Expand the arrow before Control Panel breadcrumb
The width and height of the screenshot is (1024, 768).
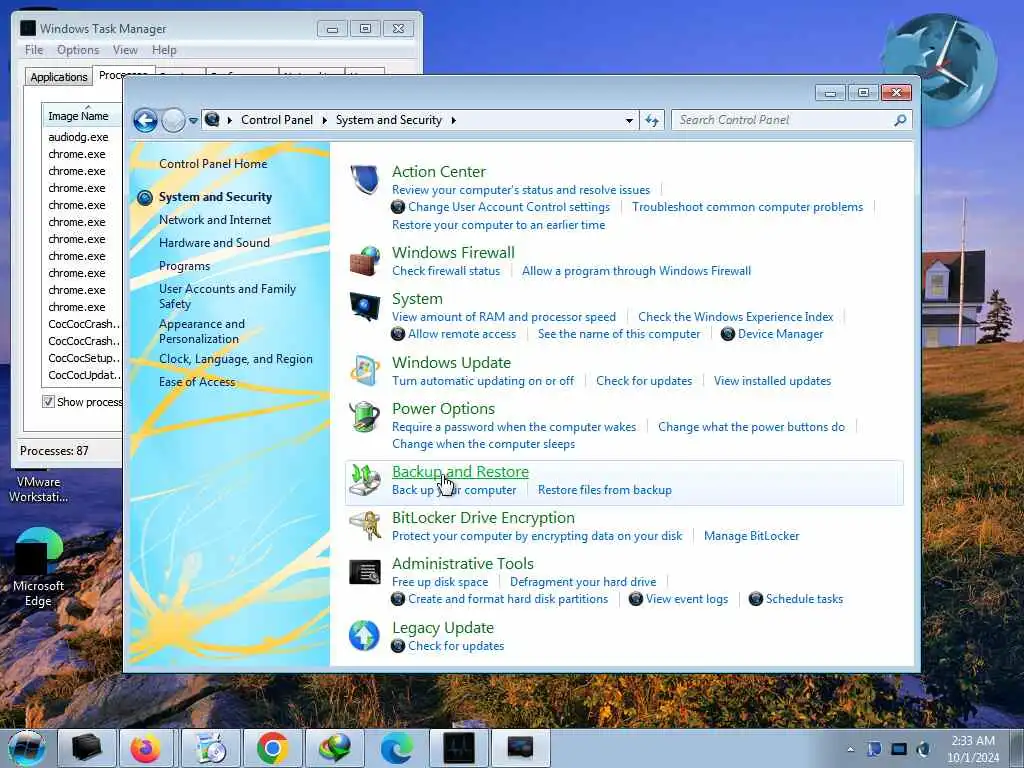coord(229,120)
